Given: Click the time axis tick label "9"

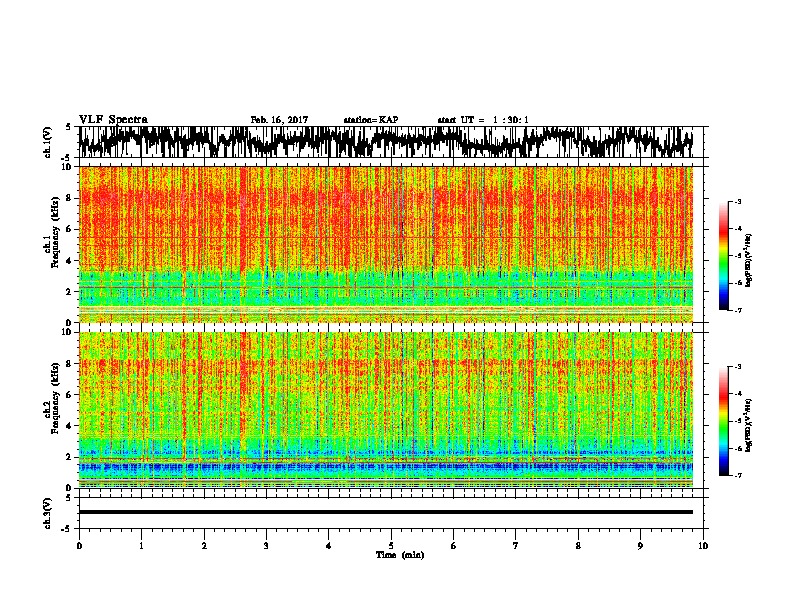Looking at the screenshot, I should pyautogui.click(x=640, y=546).
